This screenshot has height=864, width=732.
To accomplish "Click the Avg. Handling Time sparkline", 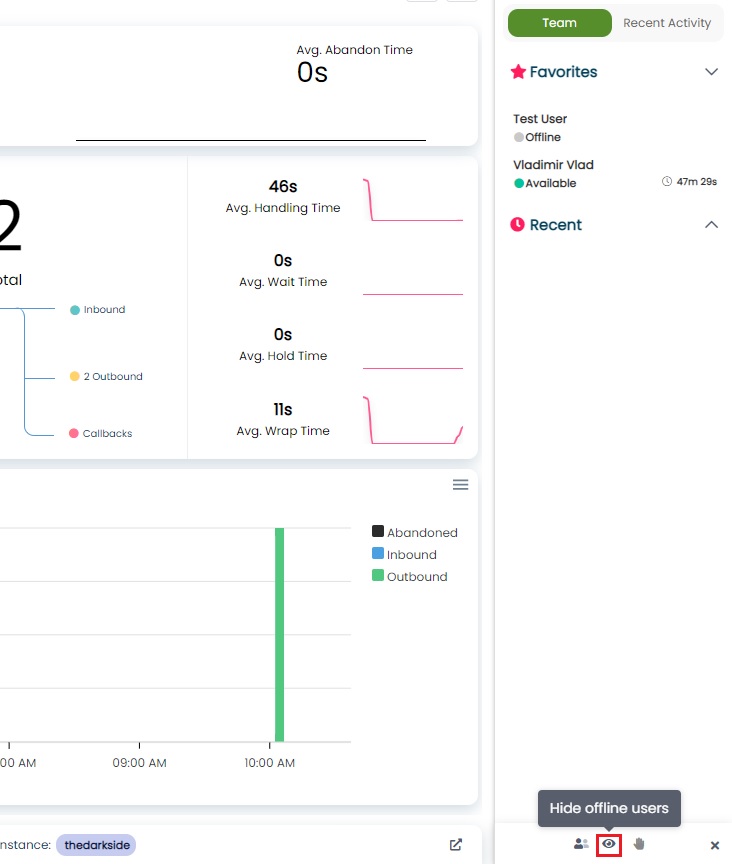I will tap(413, 199).
